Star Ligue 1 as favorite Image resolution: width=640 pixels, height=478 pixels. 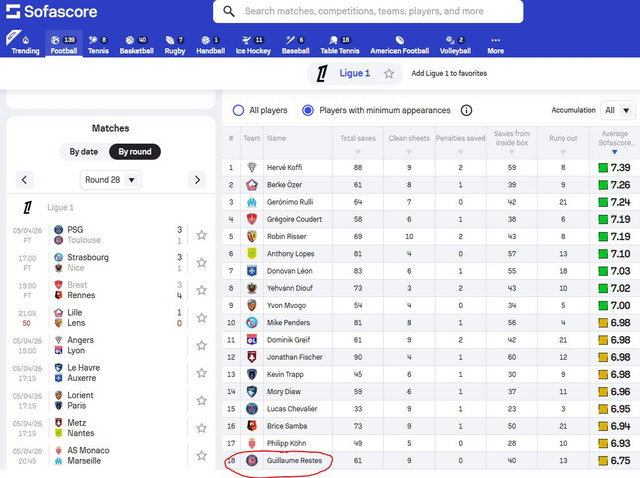click(x=389, y=73)
